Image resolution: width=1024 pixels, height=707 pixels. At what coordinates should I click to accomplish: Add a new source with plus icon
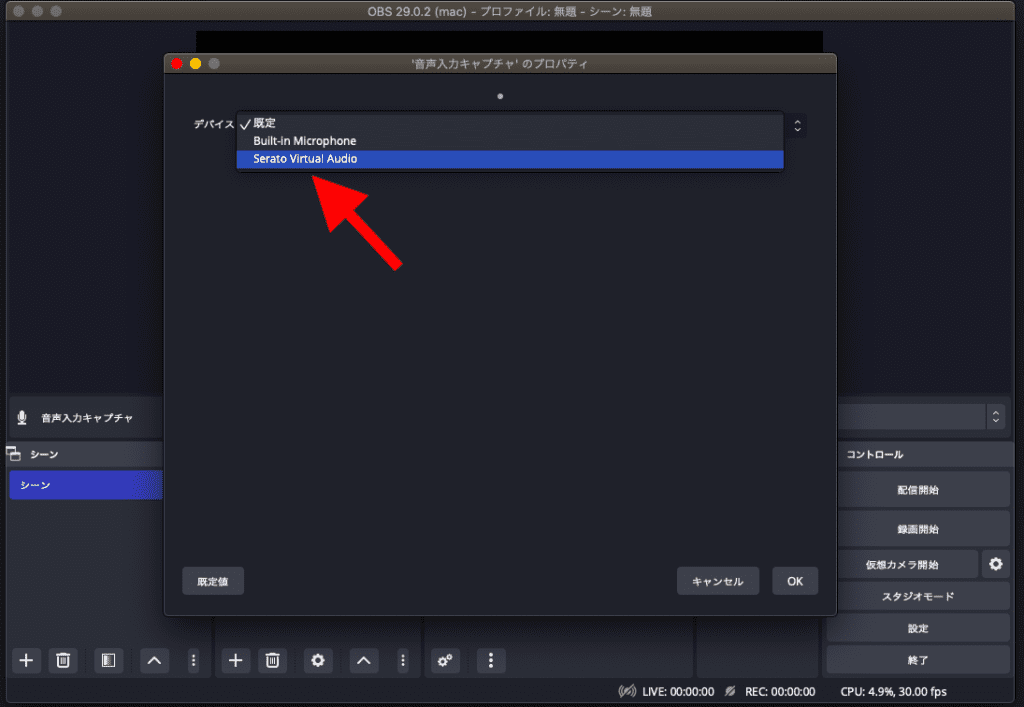236,661
